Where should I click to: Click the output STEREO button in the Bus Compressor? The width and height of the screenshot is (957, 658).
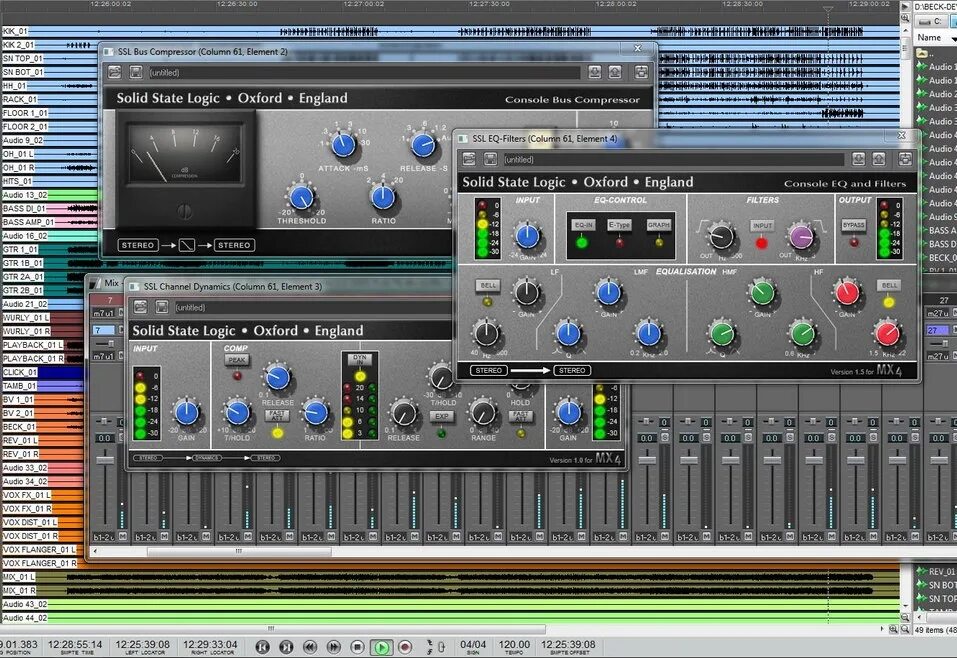point(234,245)
